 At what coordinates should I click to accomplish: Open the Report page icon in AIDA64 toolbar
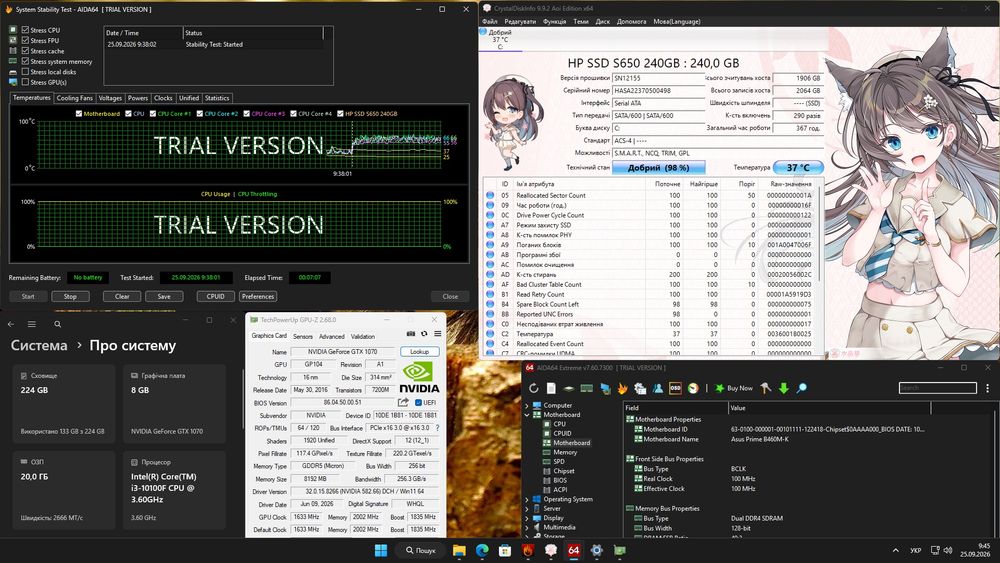[551, 388]
